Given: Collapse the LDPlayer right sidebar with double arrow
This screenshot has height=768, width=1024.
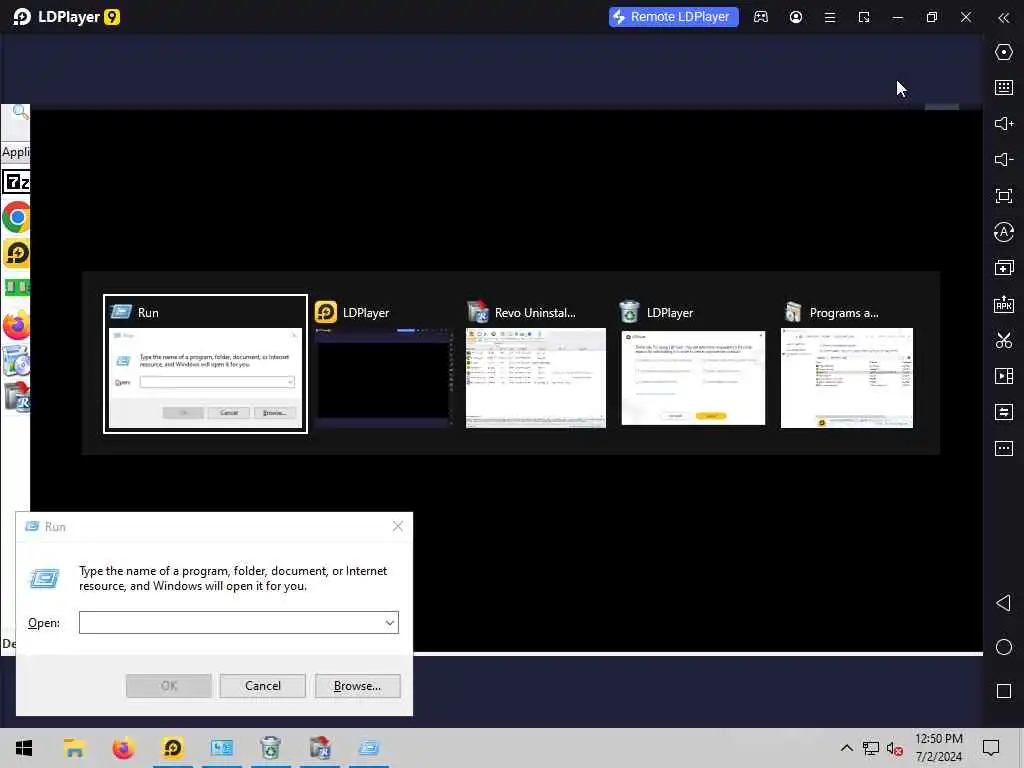Looking at the screenshot, I should 1004,18.
